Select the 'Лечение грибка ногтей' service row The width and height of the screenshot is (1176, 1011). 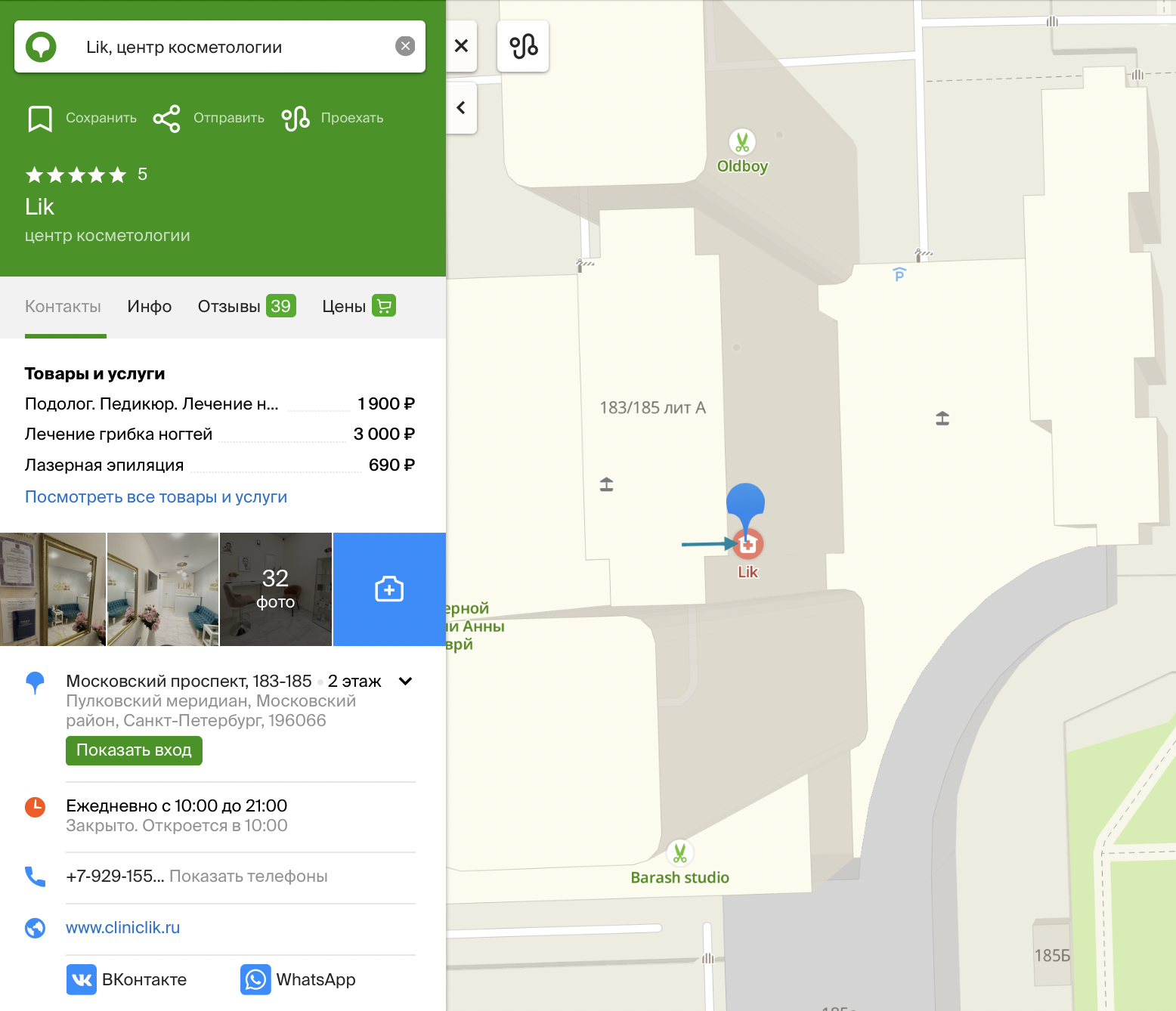pyautogui.click(x=220, y=434)
